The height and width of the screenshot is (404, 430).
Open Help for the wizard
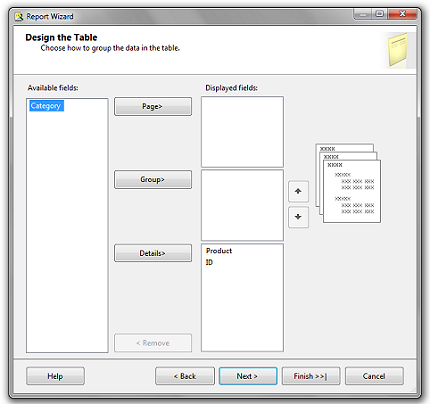coord(55,376)
